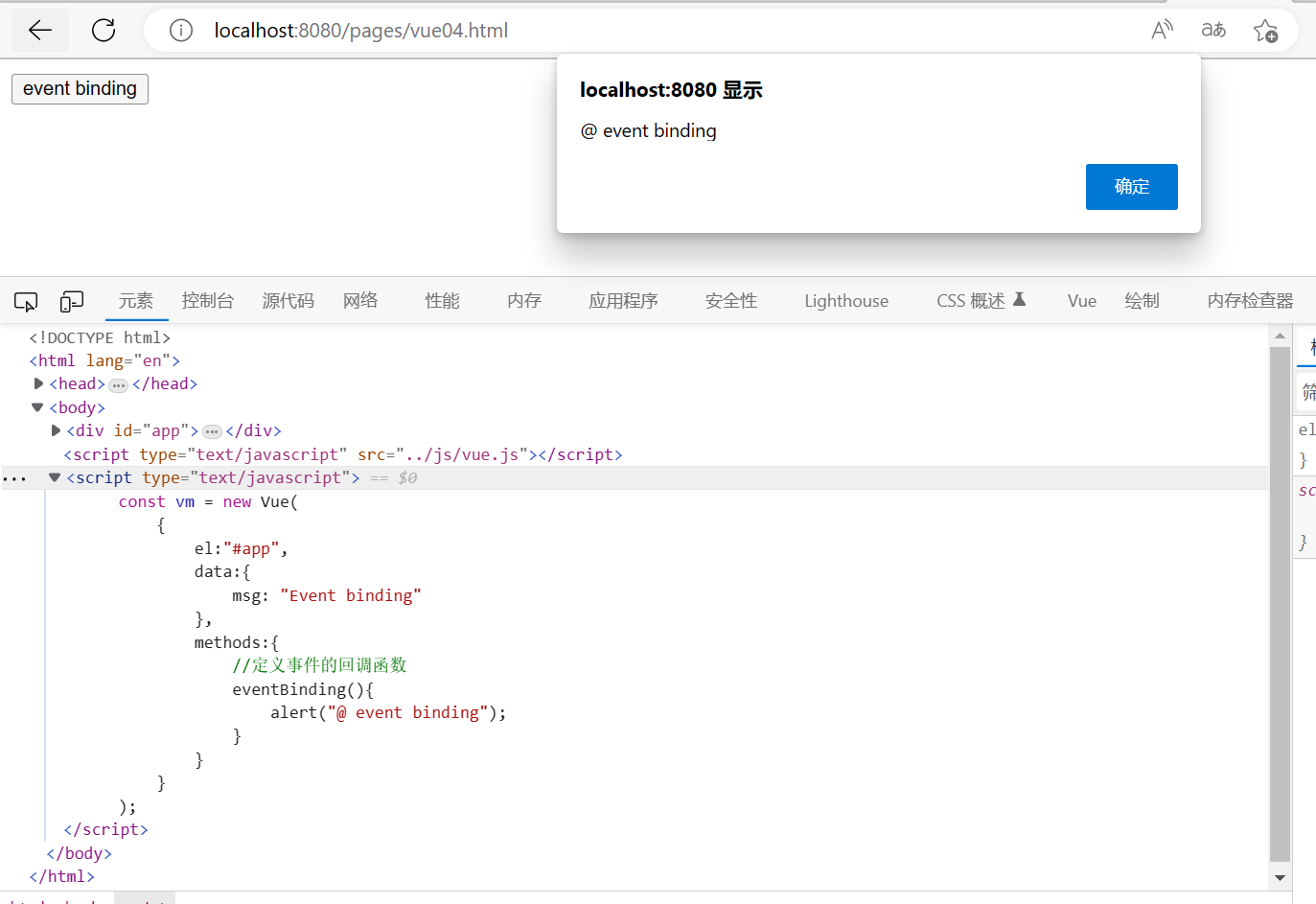The height and width of the screenshot is (904, 1316).
Task: Open the Vue devtools tab
Action: pos(1082,301)
